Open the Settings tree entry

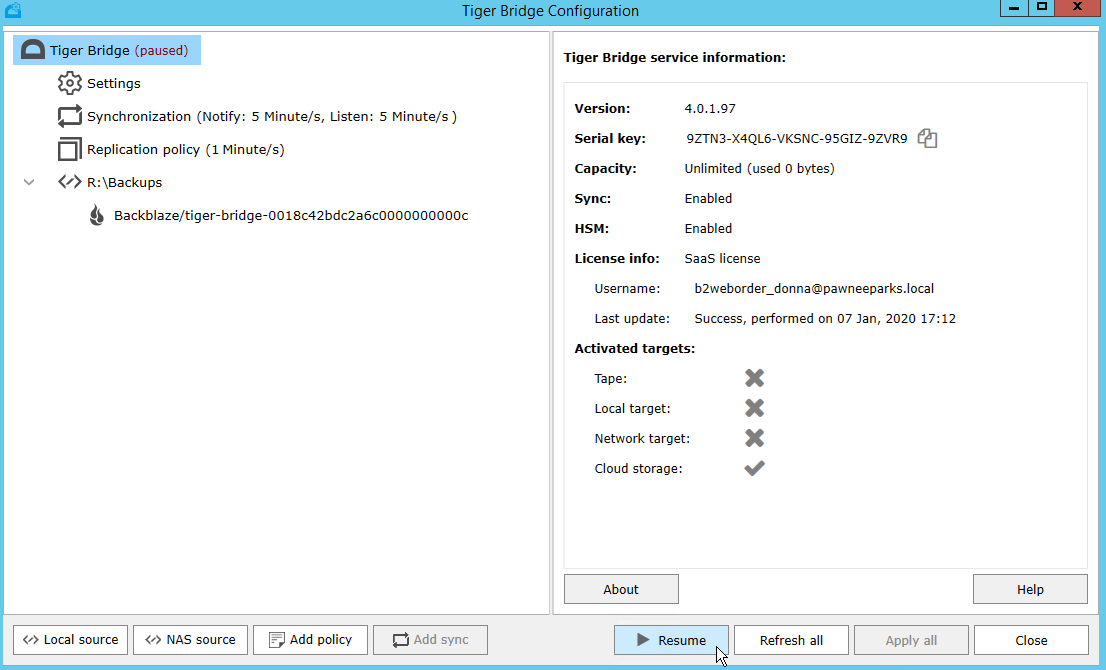point(114,83)
